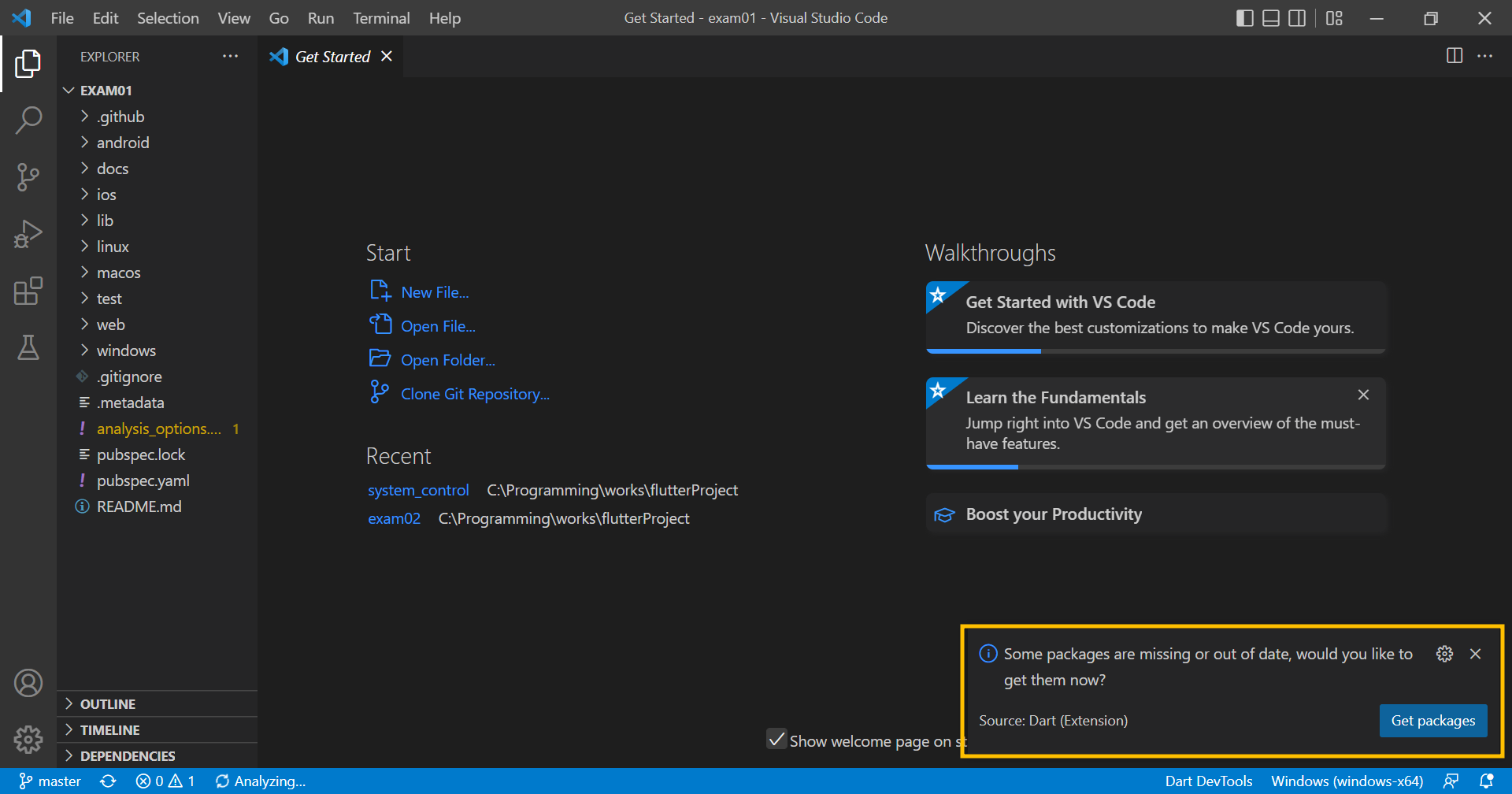Click the feedback icon in status bar

point(1451,781)
